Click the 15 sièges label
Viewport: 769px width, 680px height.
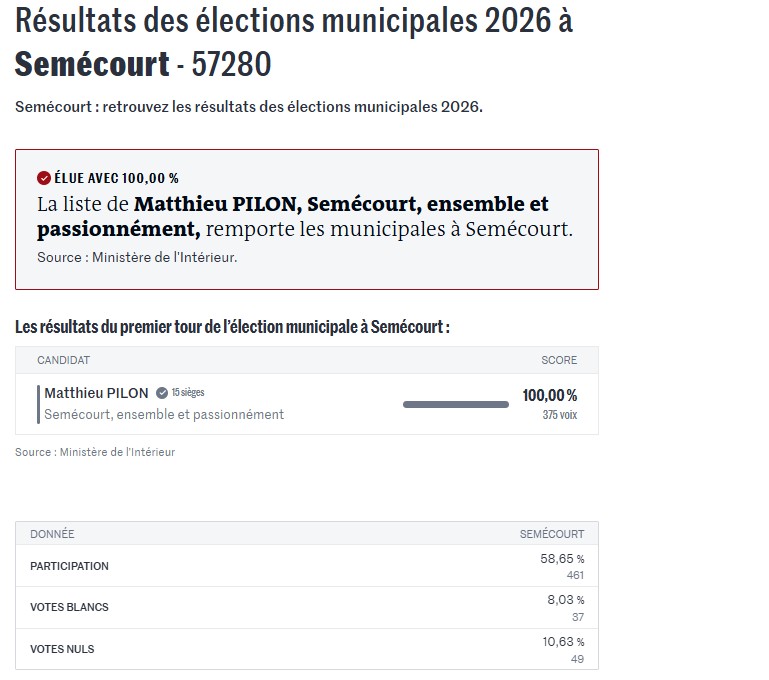click(x=188, y=393)
